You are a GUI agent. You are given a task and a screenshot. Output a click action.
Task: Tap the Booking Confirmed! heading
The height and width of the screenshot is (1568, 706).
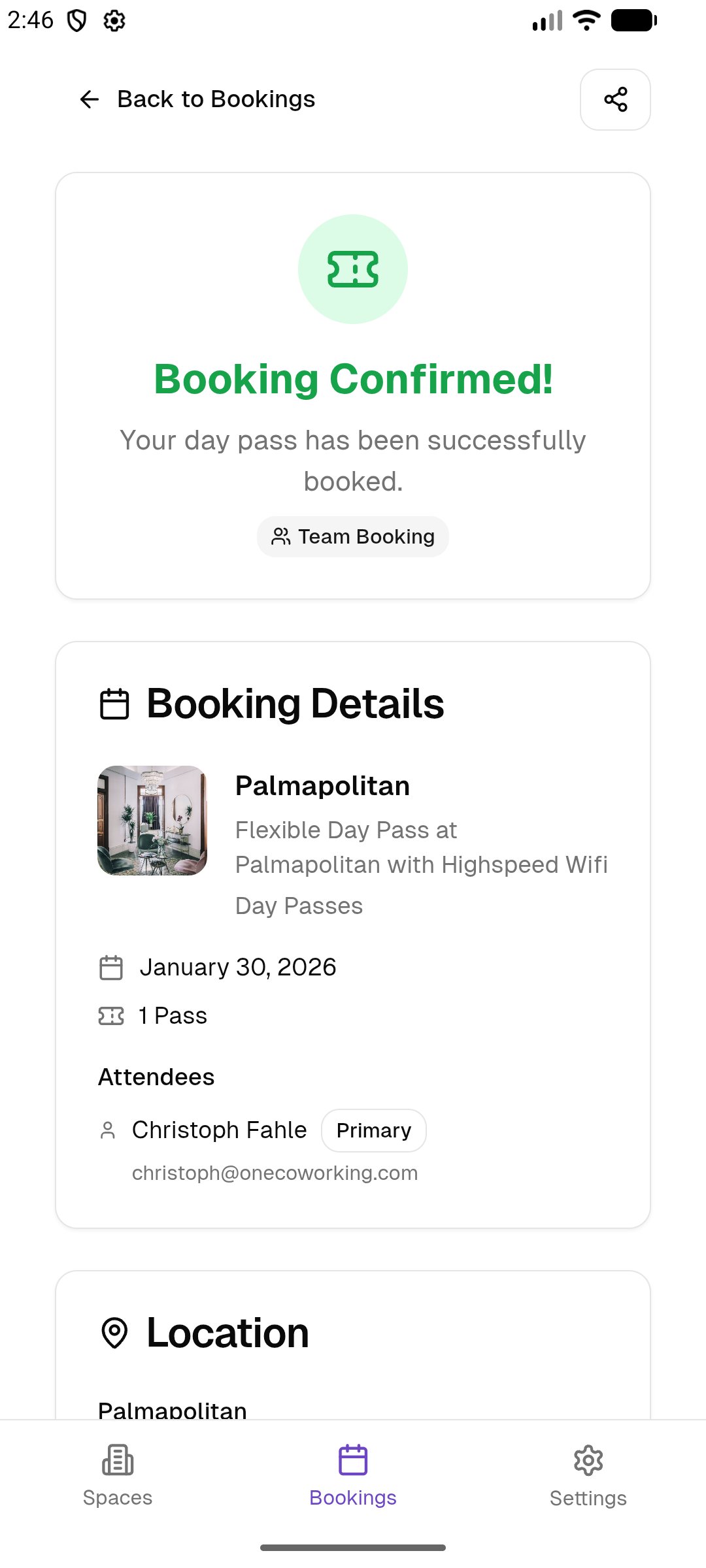pos(353,380)
